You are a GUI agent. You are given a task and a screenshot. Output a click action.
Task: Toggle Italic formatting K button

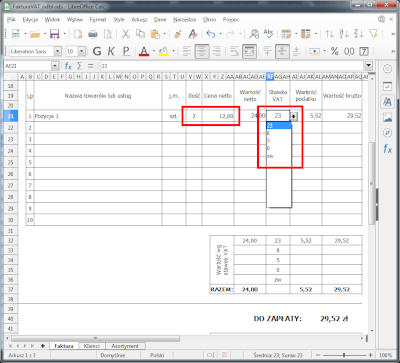(111, 51)
